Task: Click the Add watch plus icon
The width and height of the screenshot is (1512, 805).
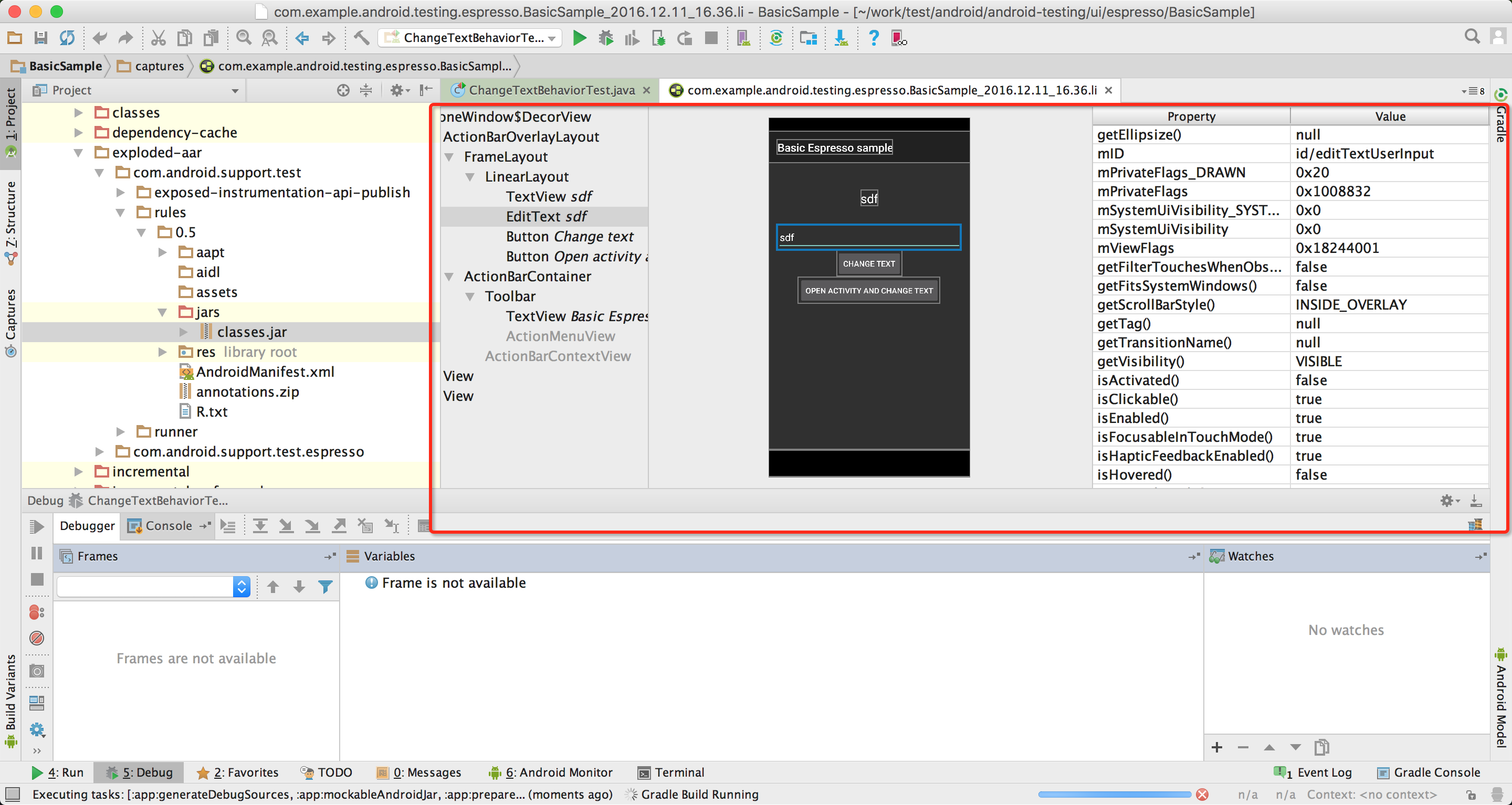Action: tap(1217, 747)
